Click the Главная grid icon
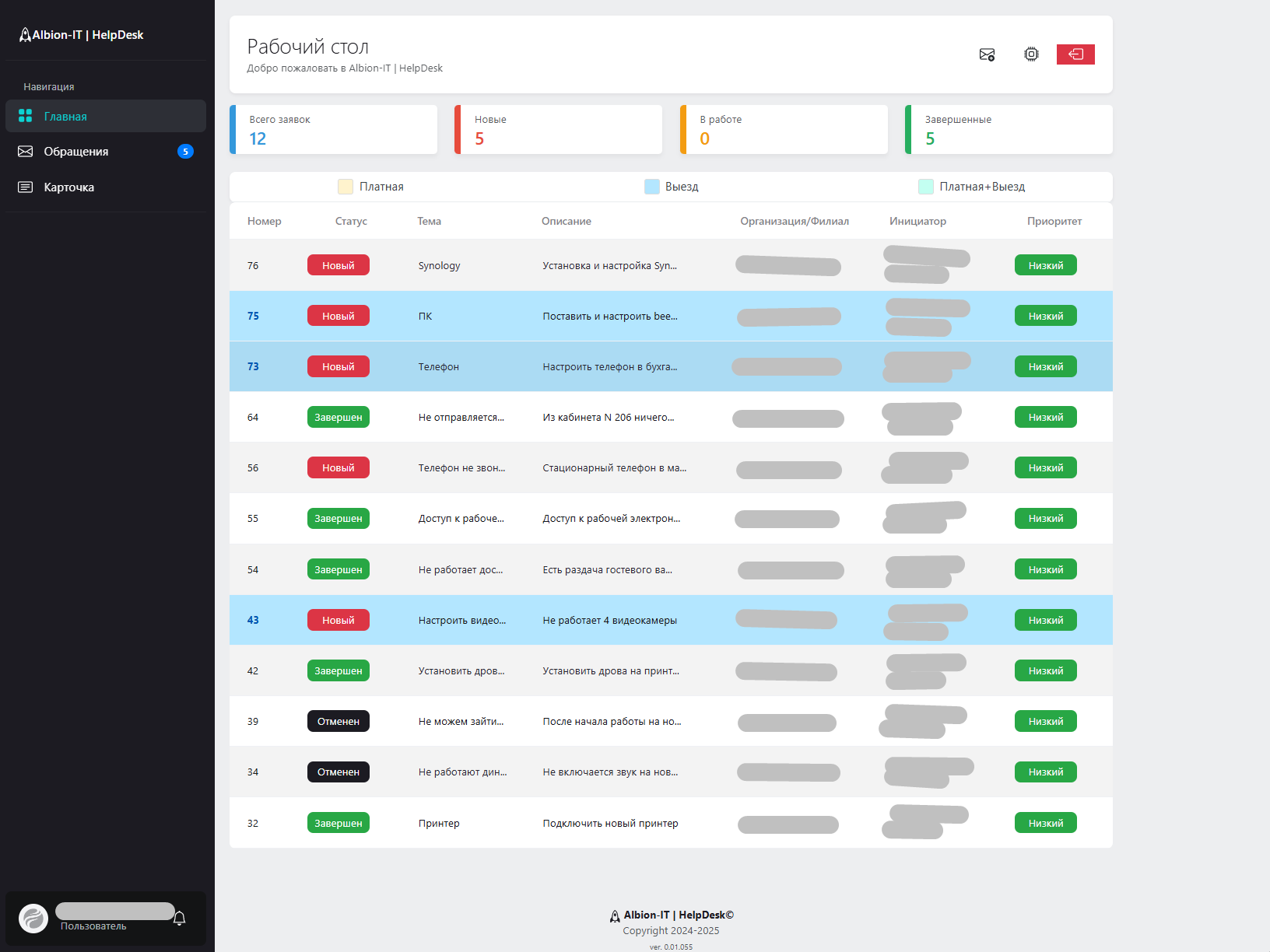The width and height of the screenshot is (1270, 952). [26, 116]
